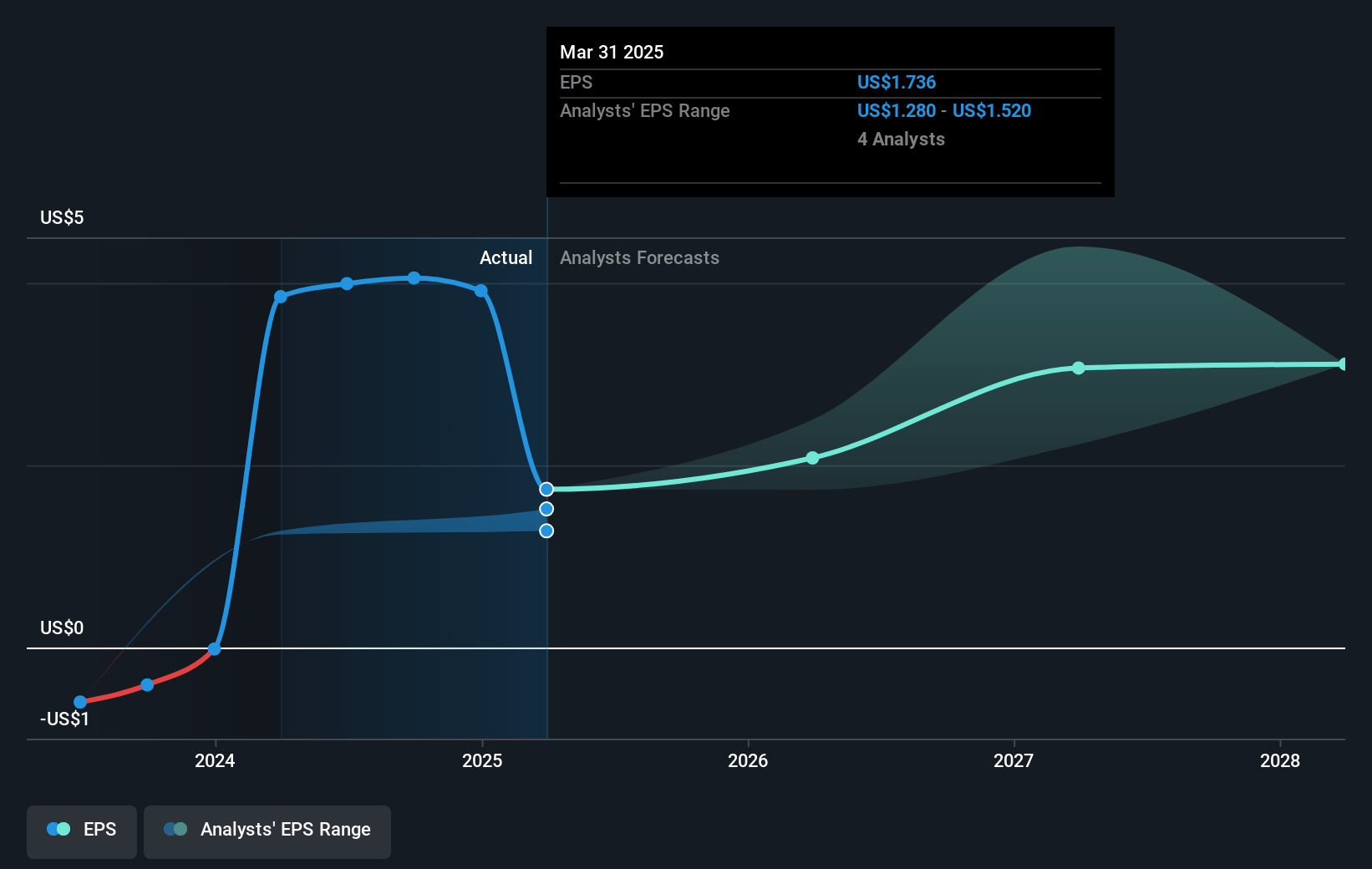This screenshot has width=1372, height=869.
Task: Click the 2024 x-axis label
Action: pos(215,760)
